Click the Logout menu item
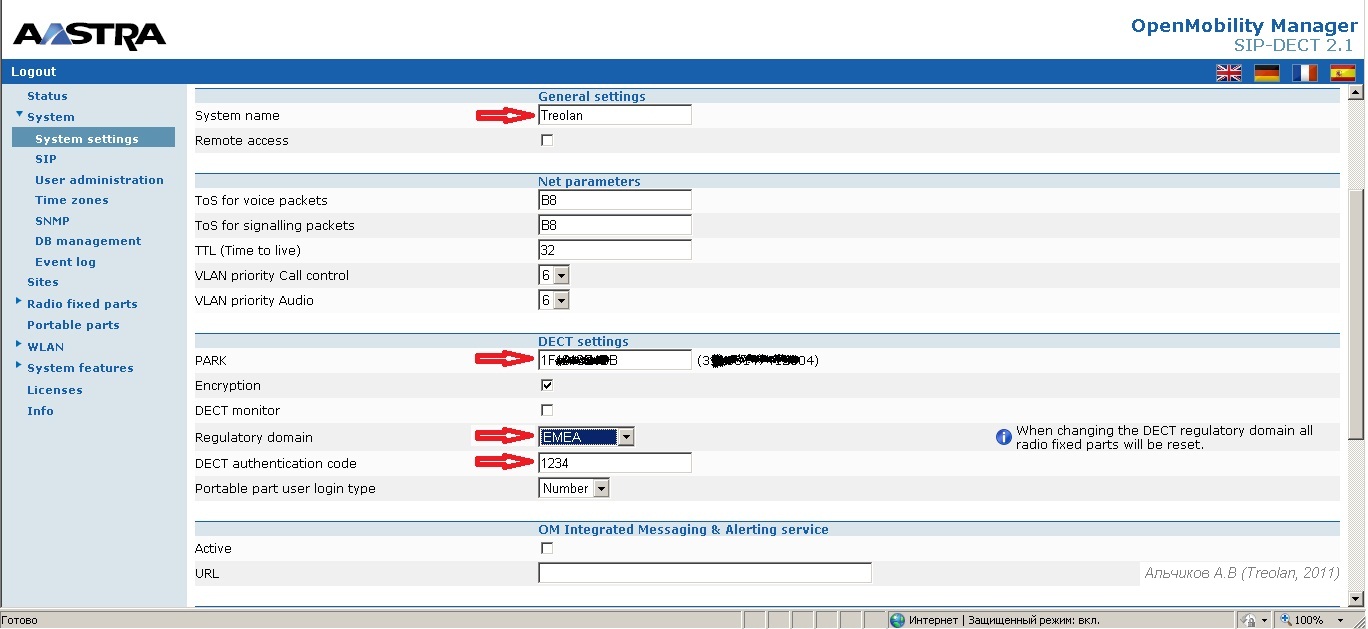 tap(33, 71)
